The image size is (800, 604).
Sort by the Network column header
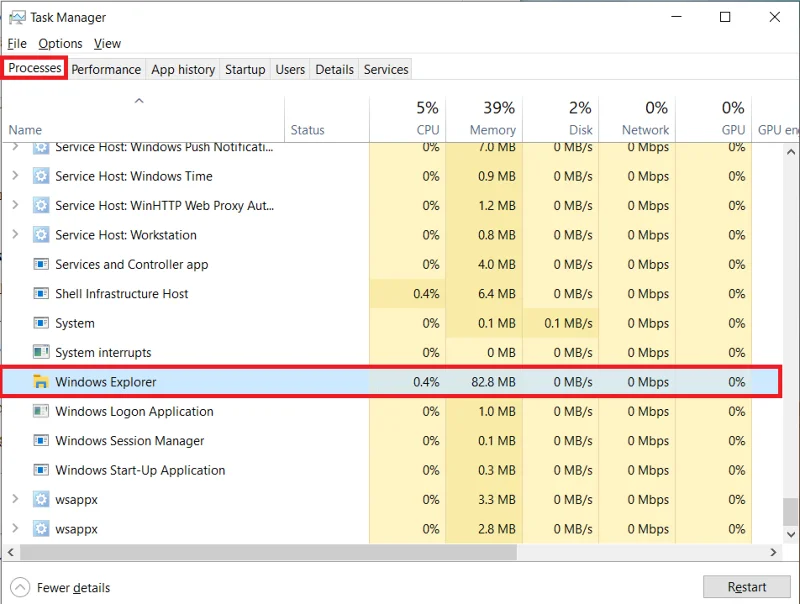pos(637,119)
